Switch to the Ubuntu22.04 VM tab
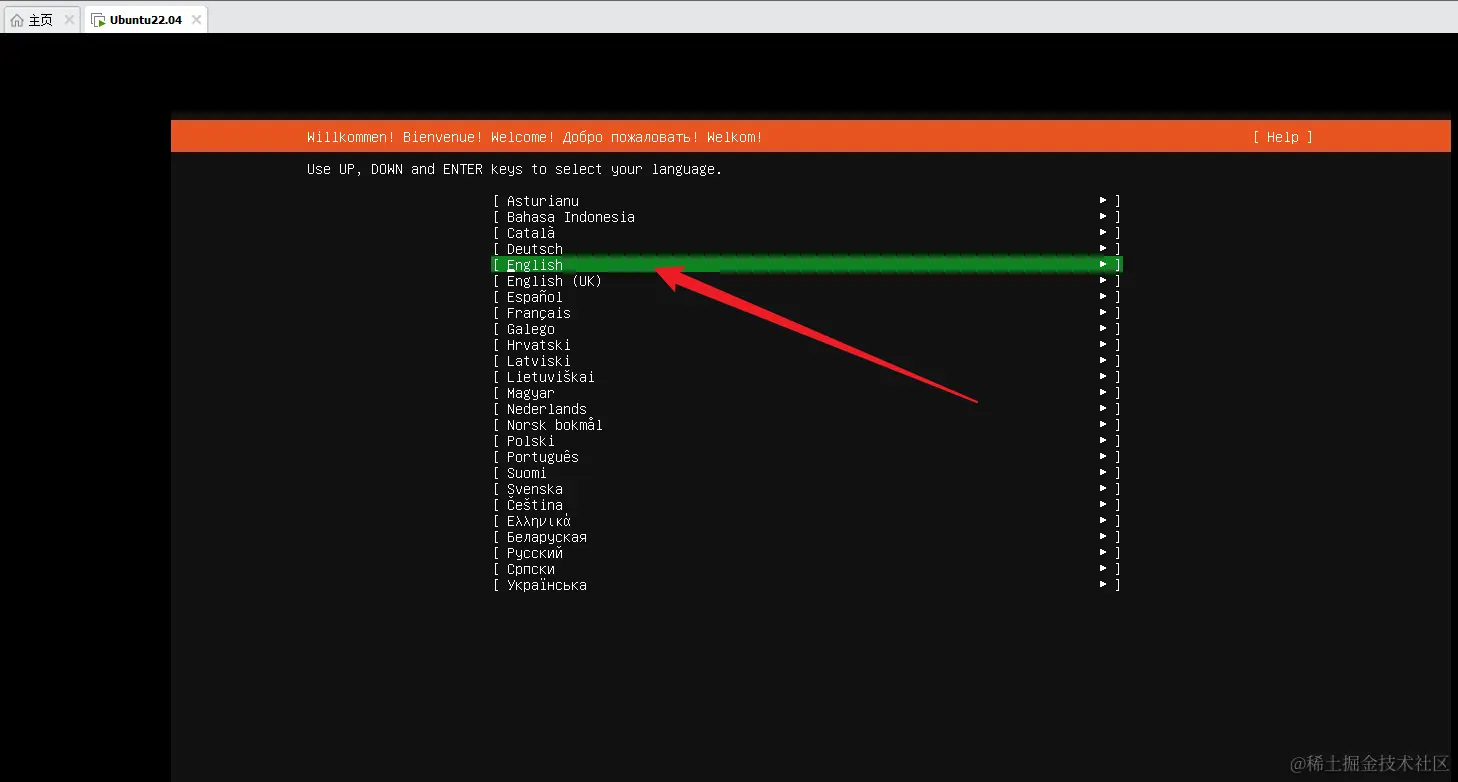The width and height of the screenshot is (1458, 782). [146, 20]
